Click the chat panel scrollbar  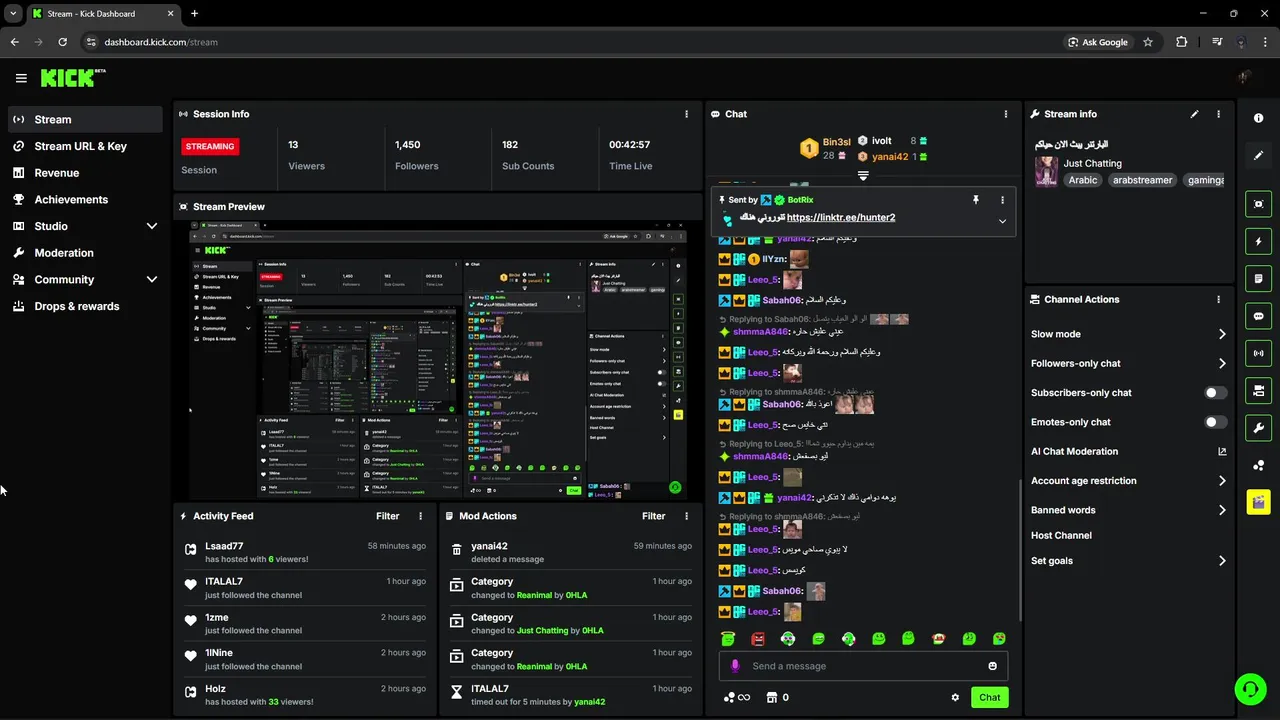click(x=1019, y=548)
